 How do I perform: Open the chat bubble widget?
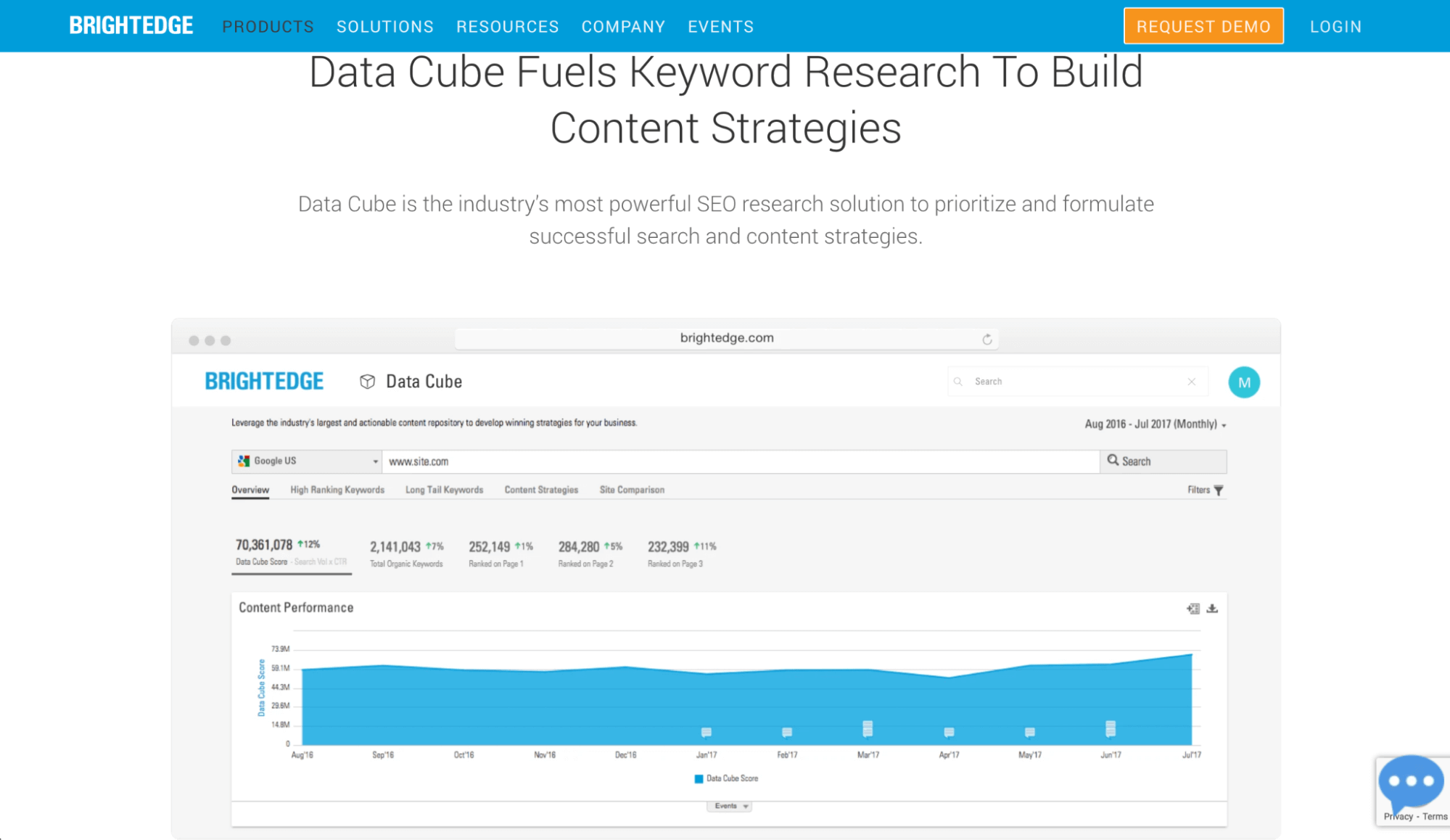tap(1411, 783)
